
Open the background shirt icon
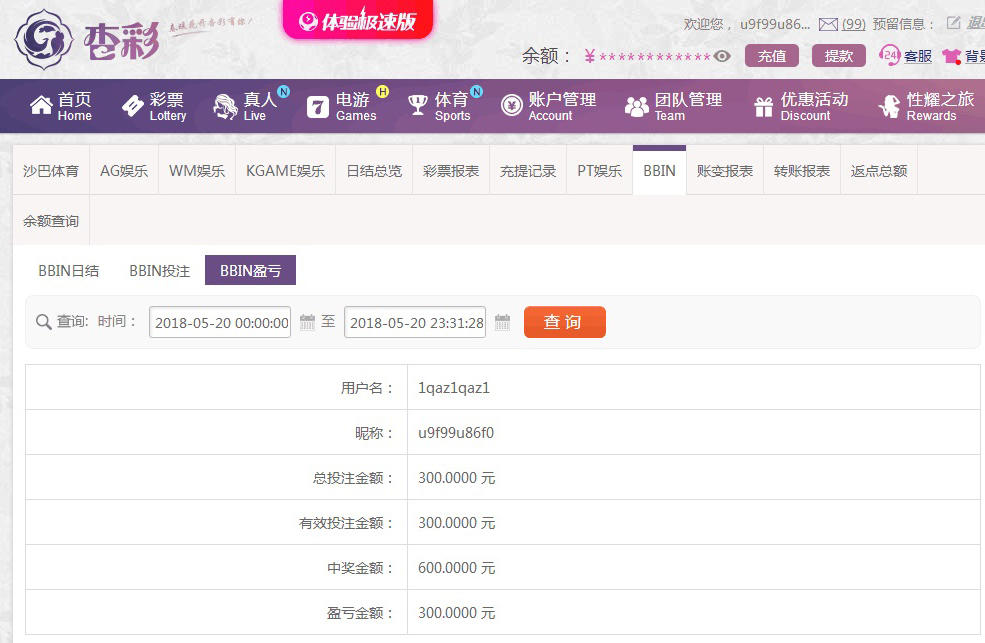click(951, 57)
